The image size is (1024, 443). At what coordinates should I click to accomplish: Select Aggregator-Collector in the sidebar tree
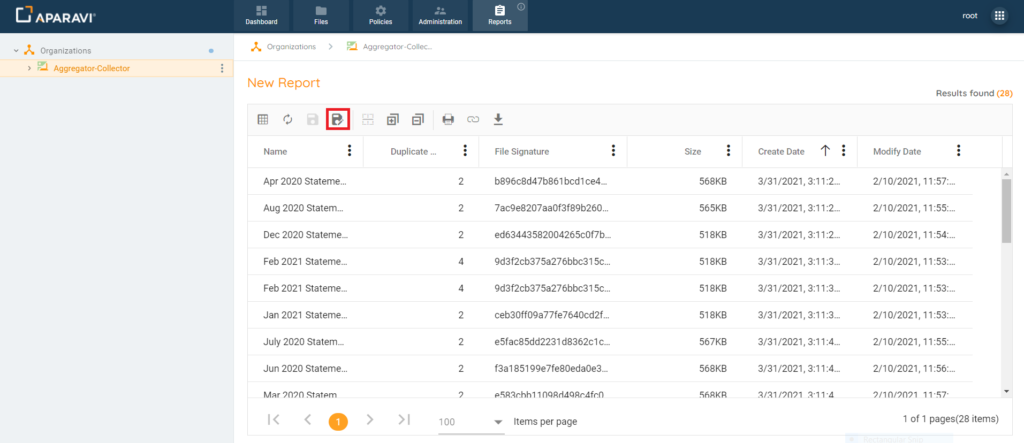click(x=91, y=68)
